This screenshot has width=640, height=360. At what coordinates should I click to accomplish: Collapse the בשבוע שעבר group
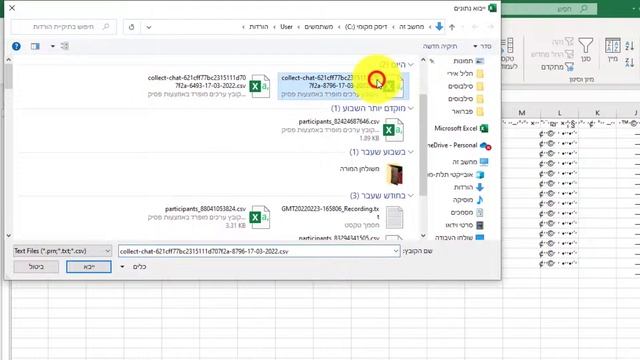[411, 152]
